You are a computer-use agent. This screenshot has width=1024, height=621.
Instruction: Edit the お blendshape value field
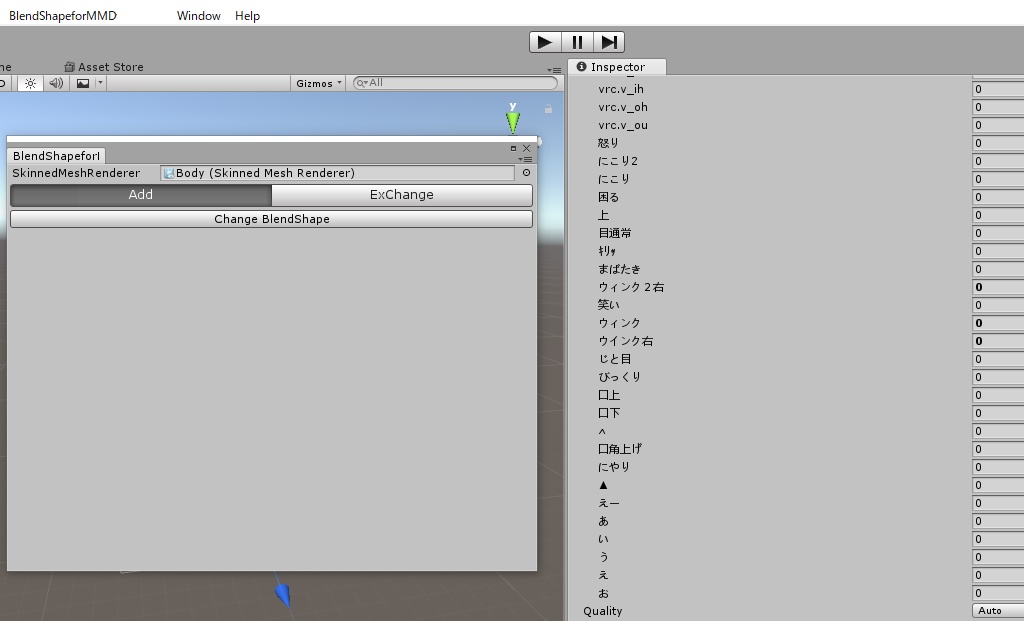998,593
